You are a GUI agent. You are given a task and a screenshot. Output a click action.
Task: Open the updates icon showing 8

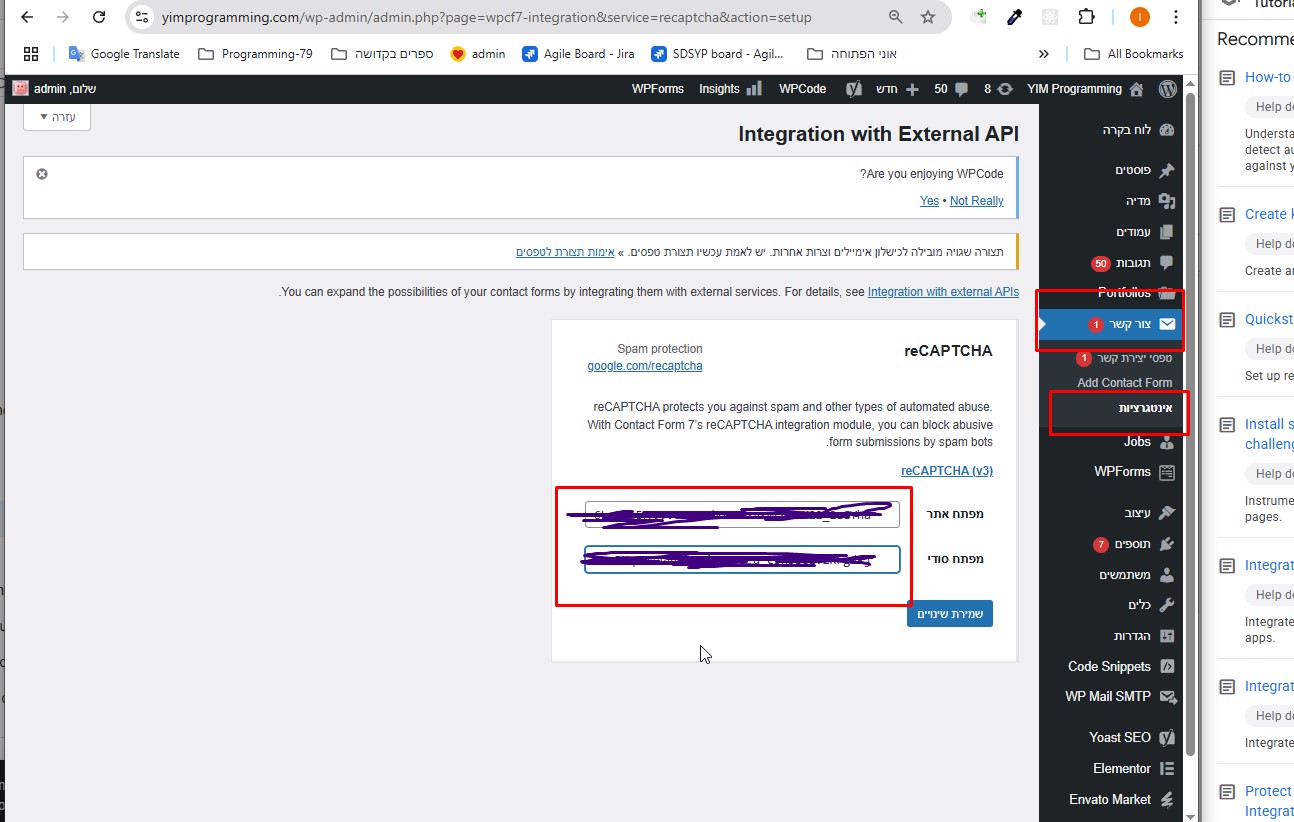tap(1005, 89)
